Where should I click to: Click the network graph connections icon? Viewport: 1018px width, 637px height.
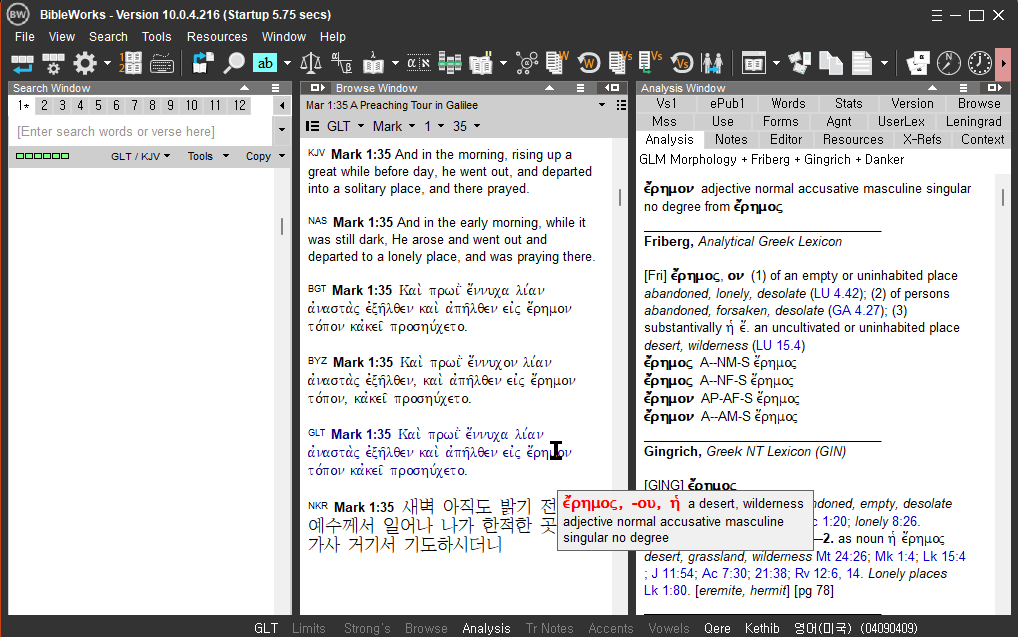coord(527,63)
